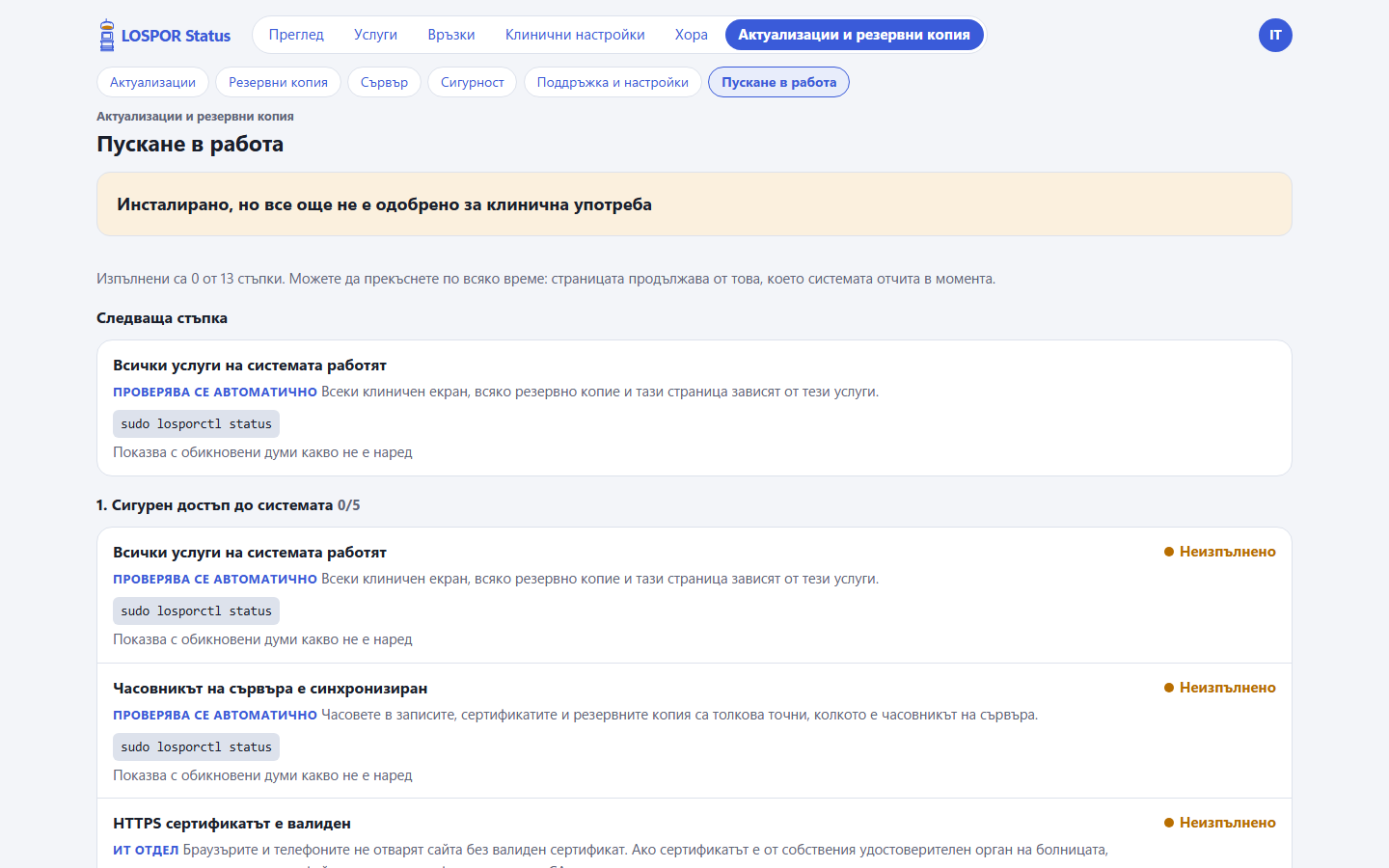Click the not-approved-for-clinical-use warning banner
1389x868 pixels.
pyautogui.click(x=694, y=204)
